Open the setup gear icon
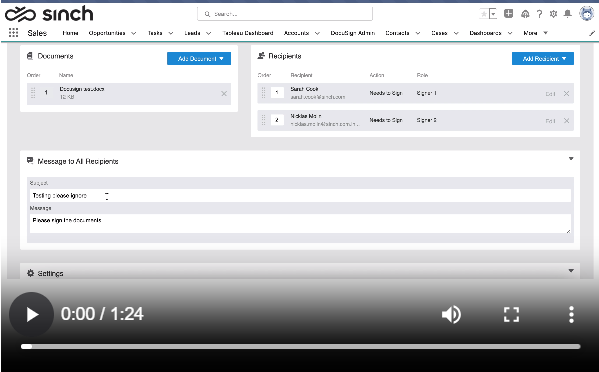The height and width of the screenshot is (372, 599). tap(553, 14)
